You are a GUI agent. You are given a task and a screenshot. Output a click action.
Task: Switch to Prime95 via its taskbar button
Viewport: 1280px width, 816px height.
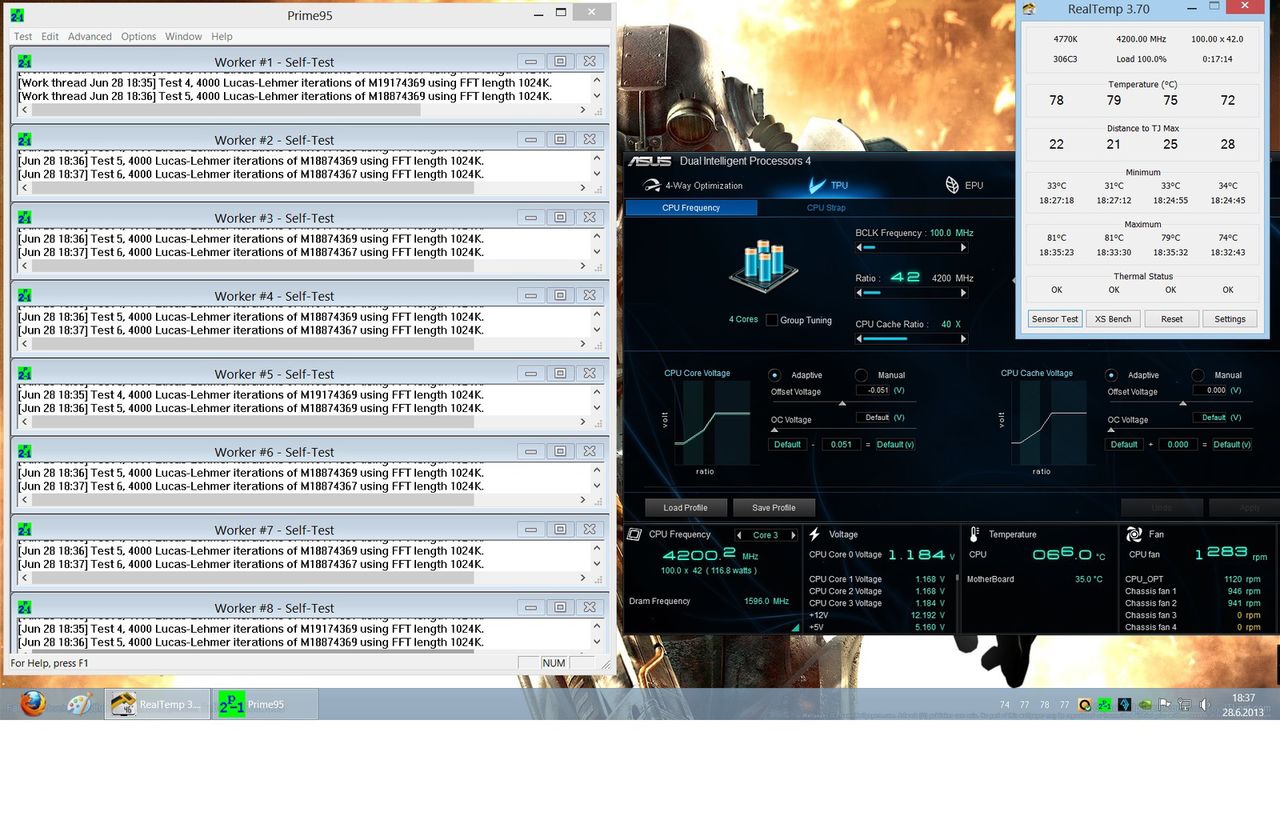(264, 704)
